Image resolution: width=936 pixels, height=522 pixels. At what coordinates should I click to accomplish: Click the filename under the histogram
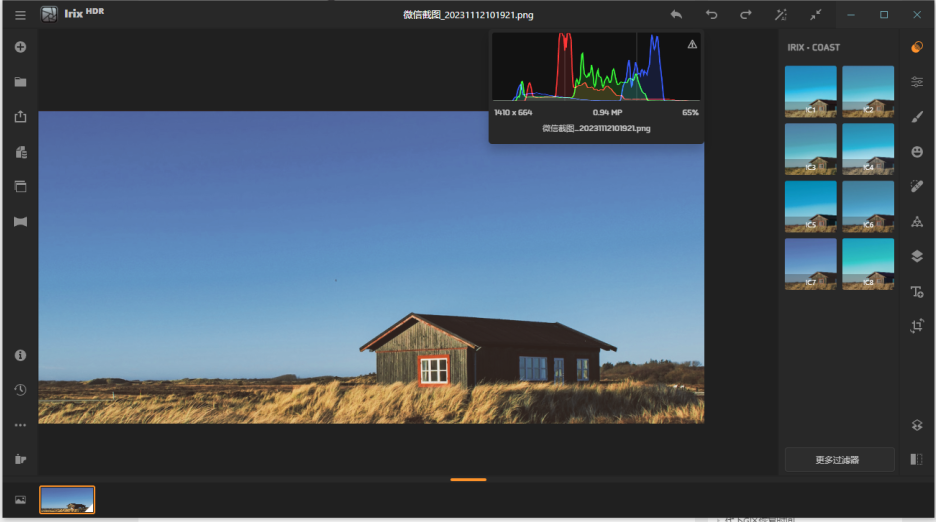[x=596, y=128]
